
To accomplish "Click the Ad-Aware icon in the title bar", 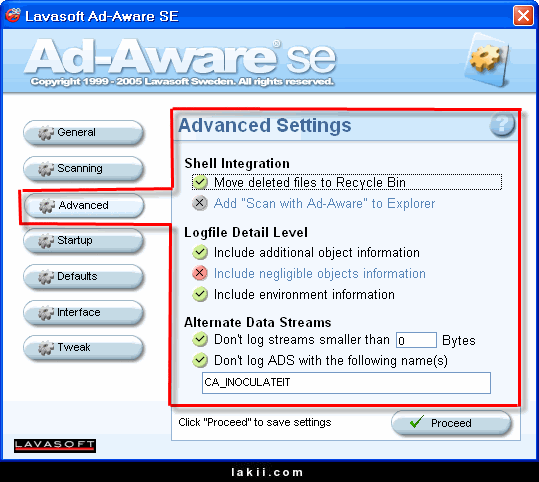I will coord(13,15).
